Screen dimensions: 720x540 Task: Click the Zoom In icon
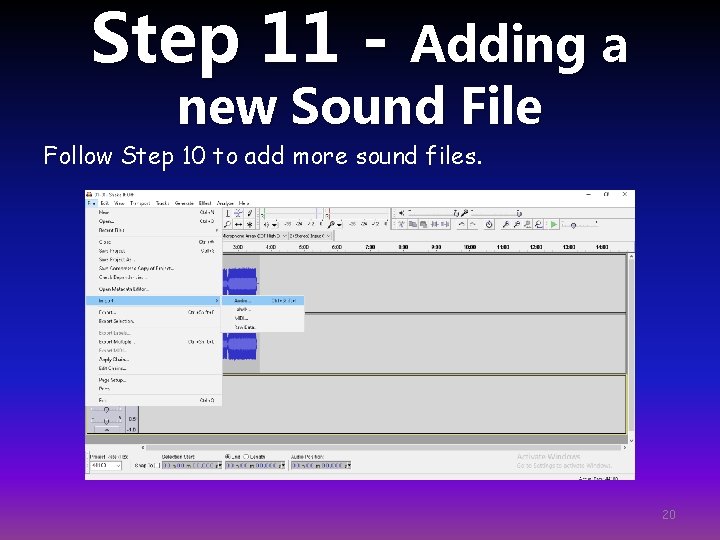[506, 224]
